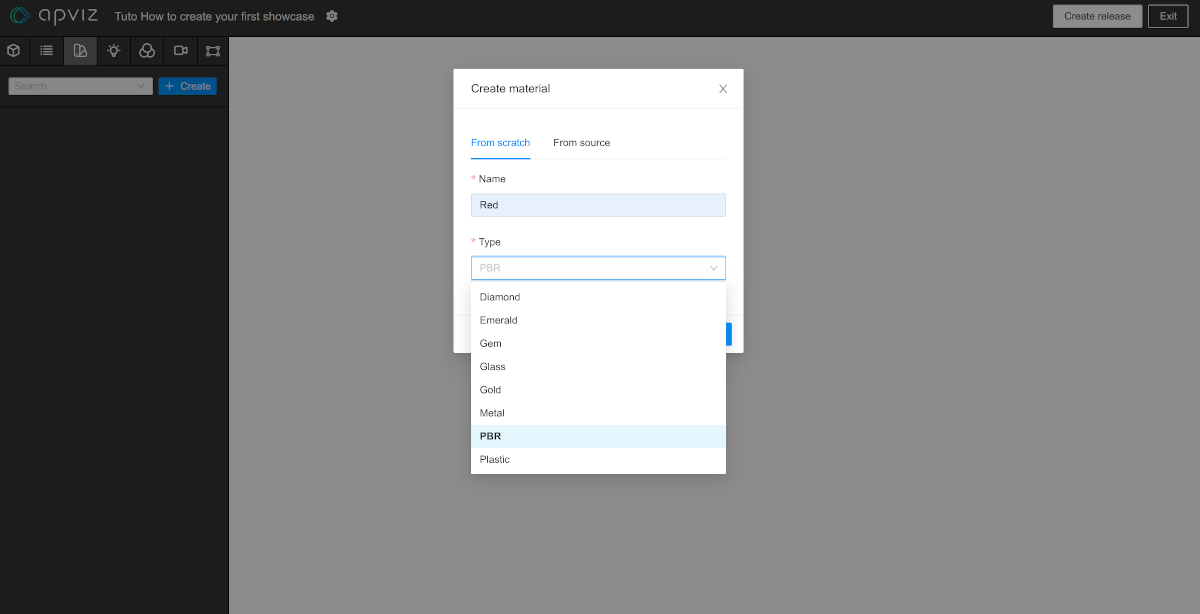The width and height of the screenshot is (1200, 614).
Task: Expand the material Search dropdown
Action: (x=80, y=86)
